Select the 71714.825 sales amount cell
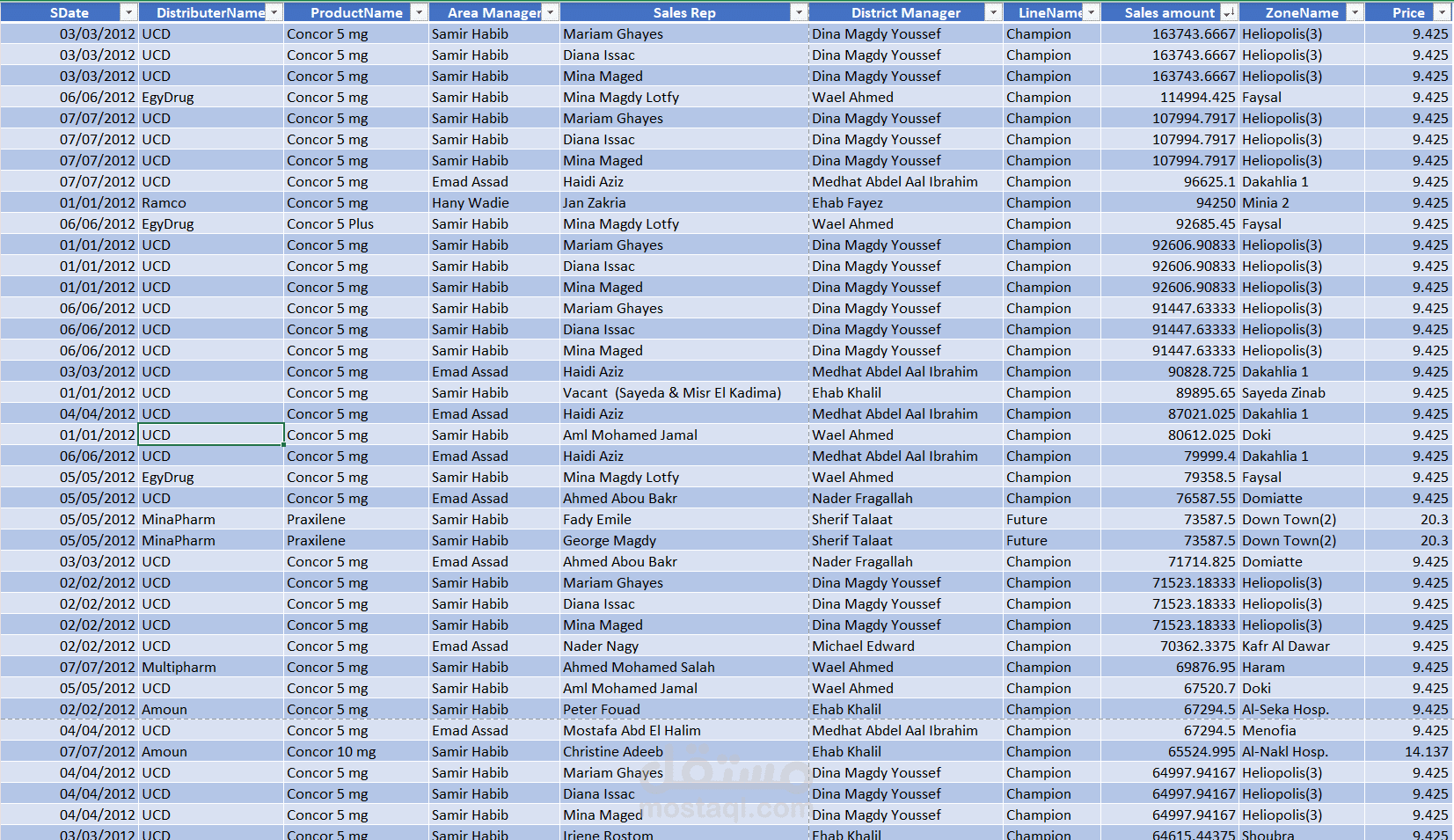 (1170, 561)
